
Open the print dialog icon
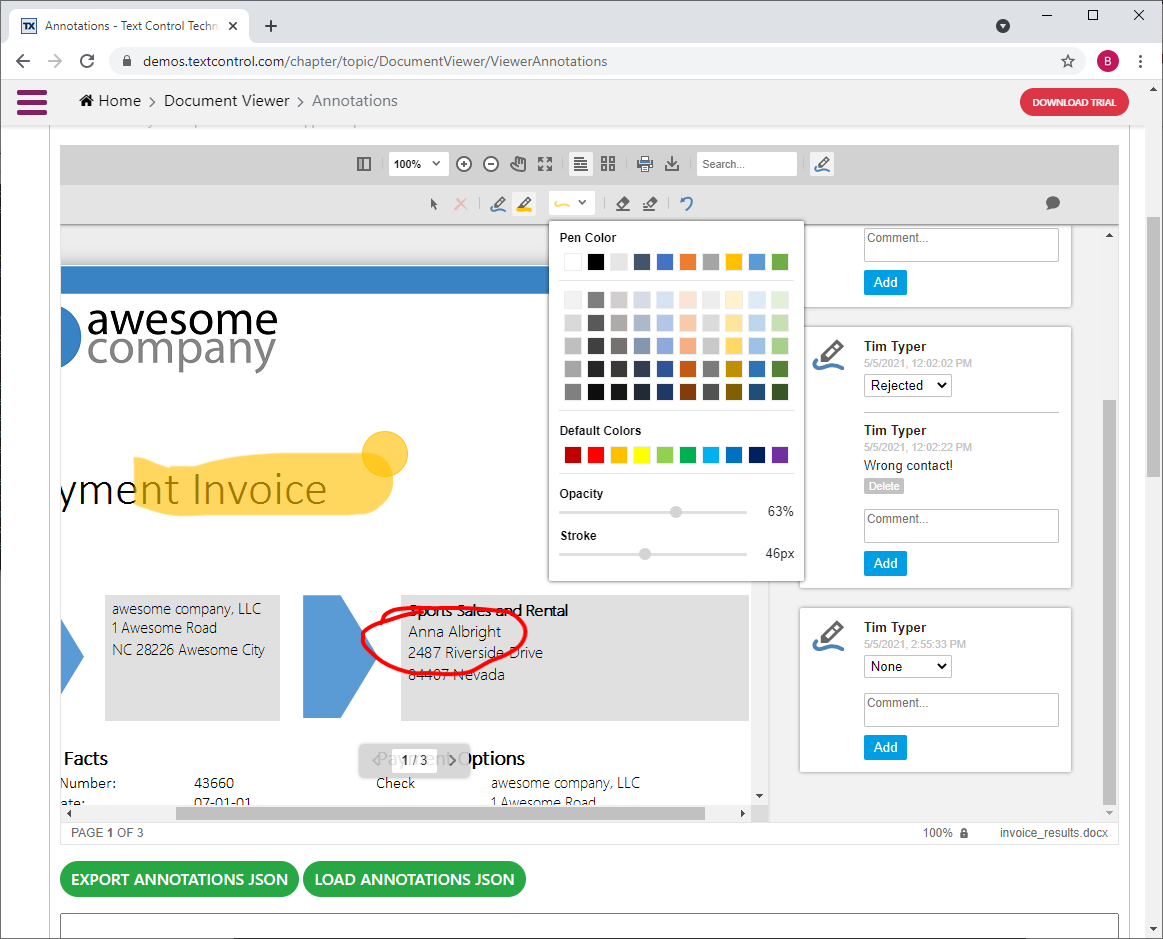pyautogui.click(x=644, y=163)
